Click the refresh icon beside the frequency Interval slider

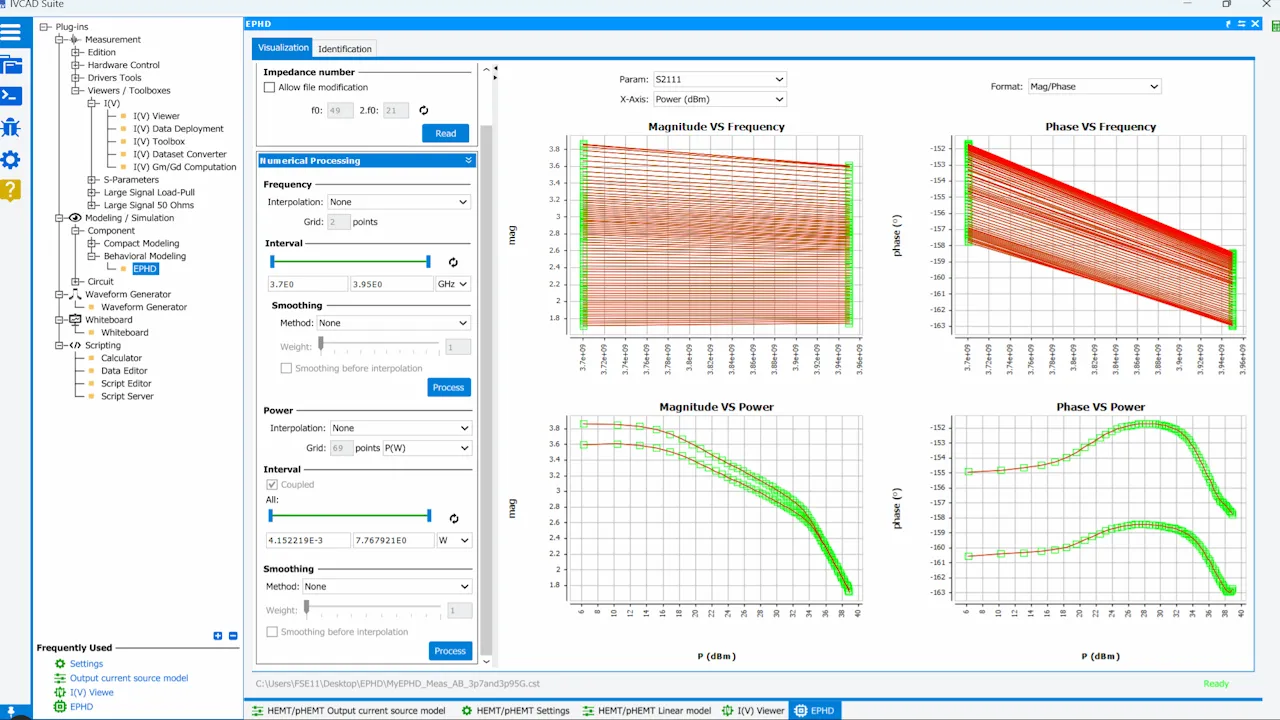453,262
